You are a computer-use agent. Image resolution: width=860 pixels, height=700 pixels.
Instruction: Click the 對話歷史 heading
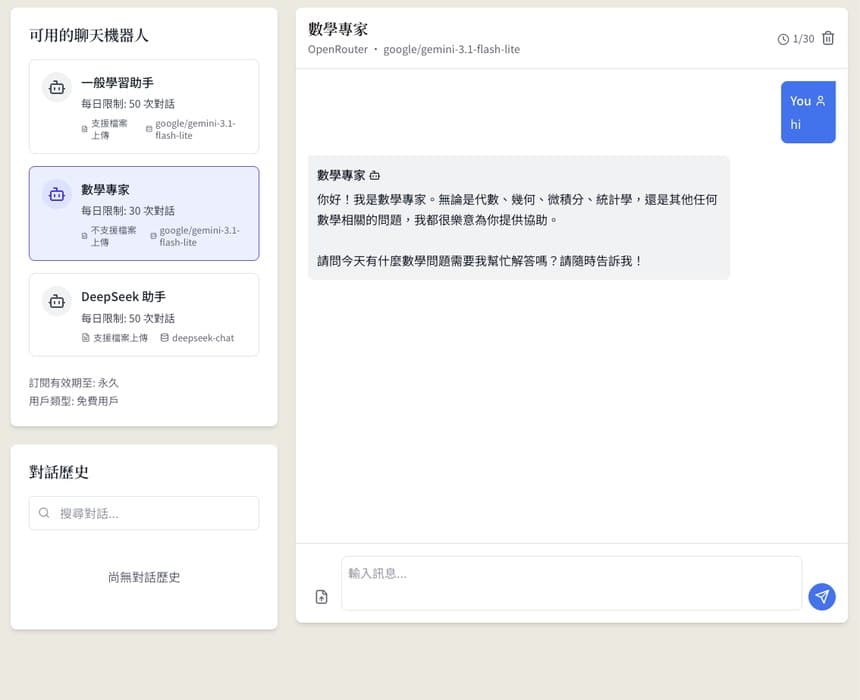tap(59, 472)
